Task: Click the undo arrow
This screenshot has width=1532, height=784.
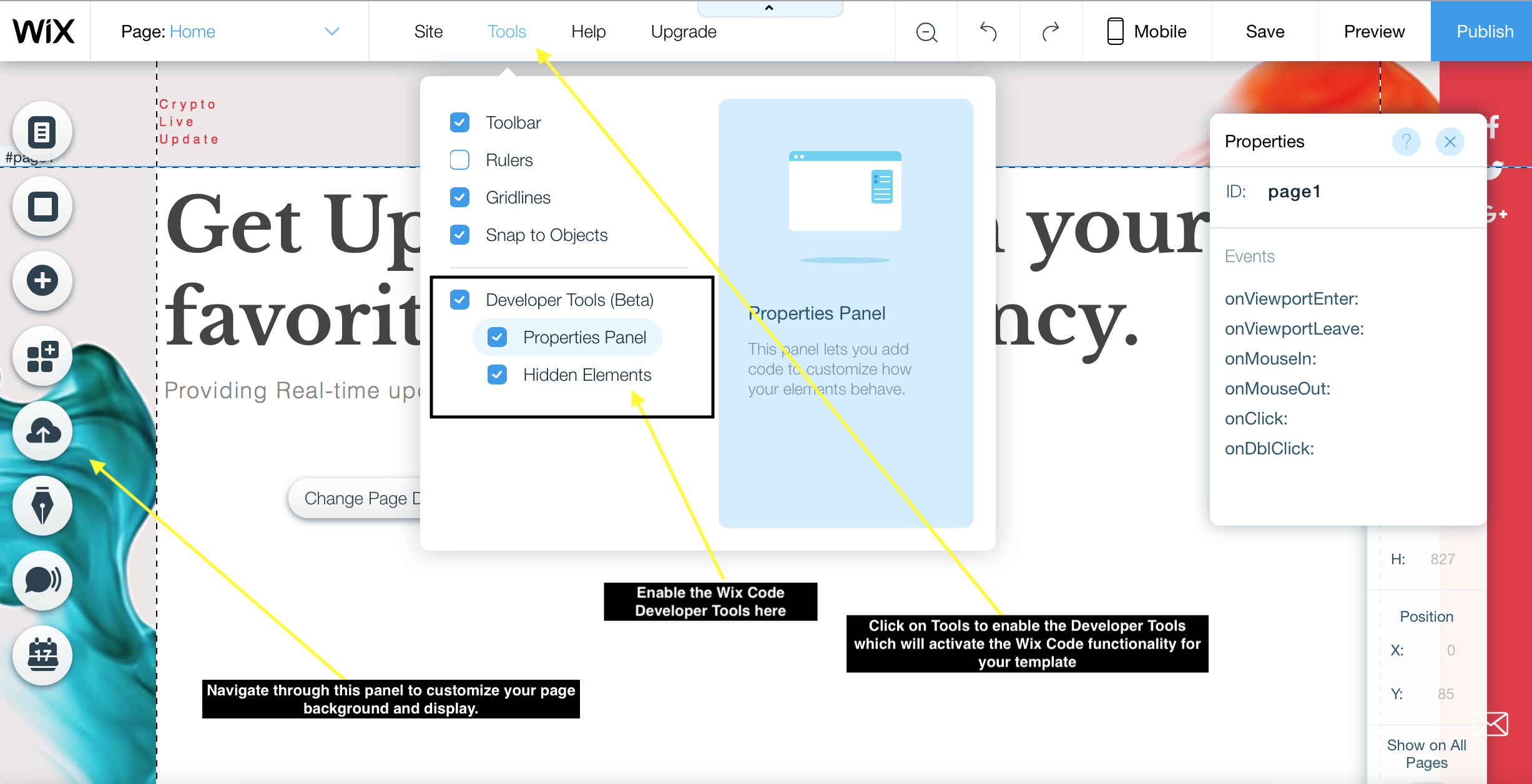Action: click(988, 31)
